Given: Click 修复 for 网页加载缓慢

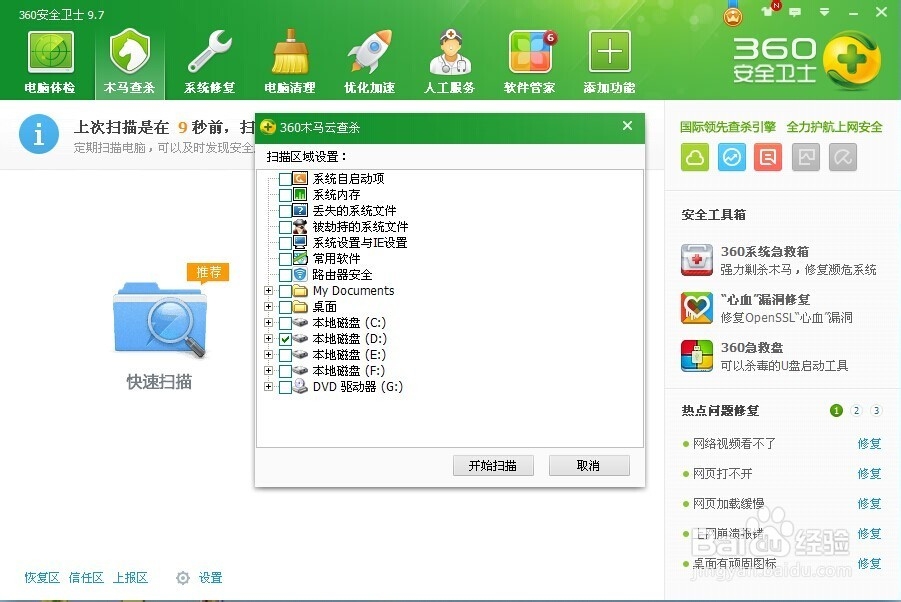Looking at the screenshot, I should pos(869,504).
